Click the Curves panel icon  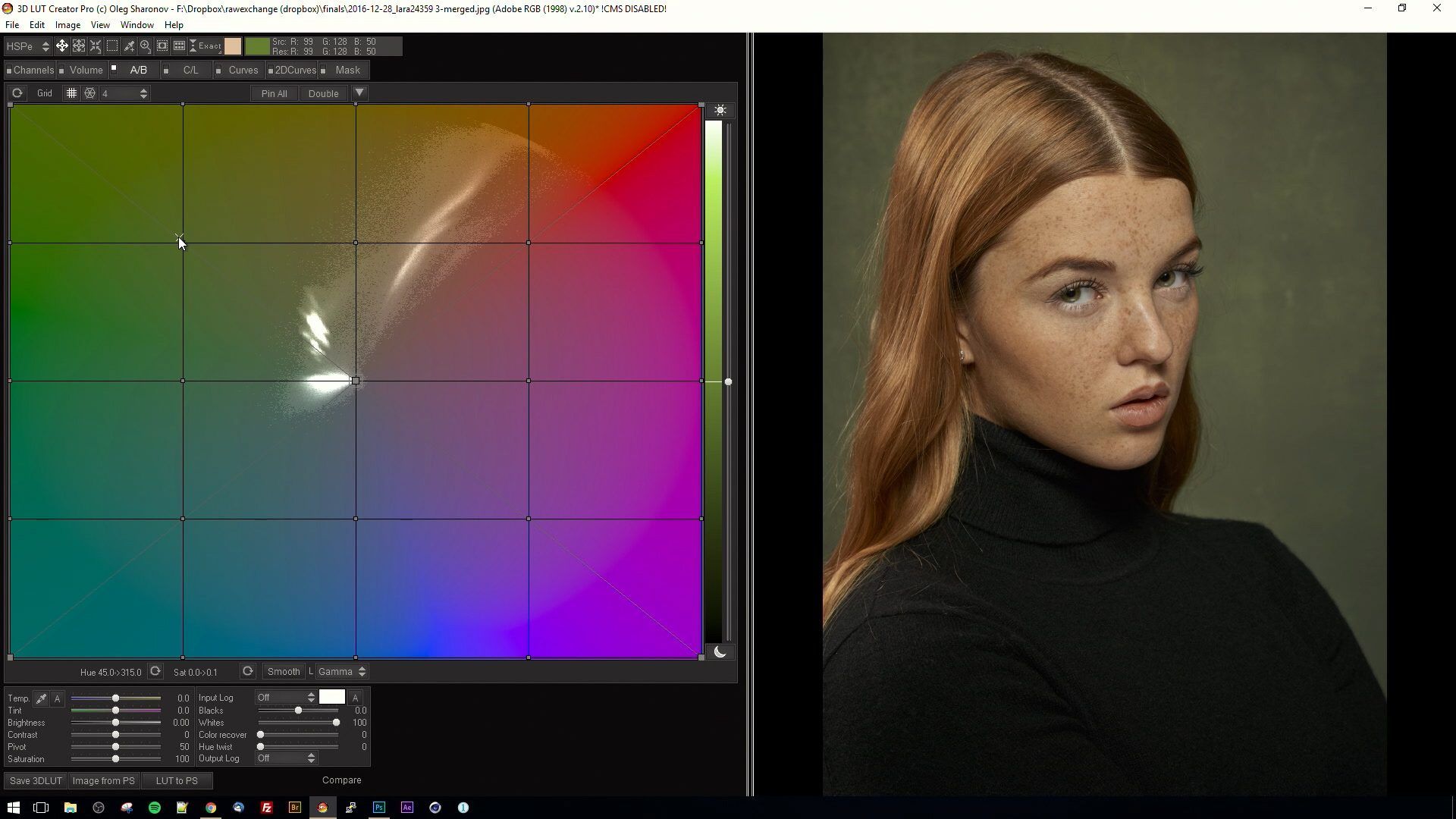(243, 70)
